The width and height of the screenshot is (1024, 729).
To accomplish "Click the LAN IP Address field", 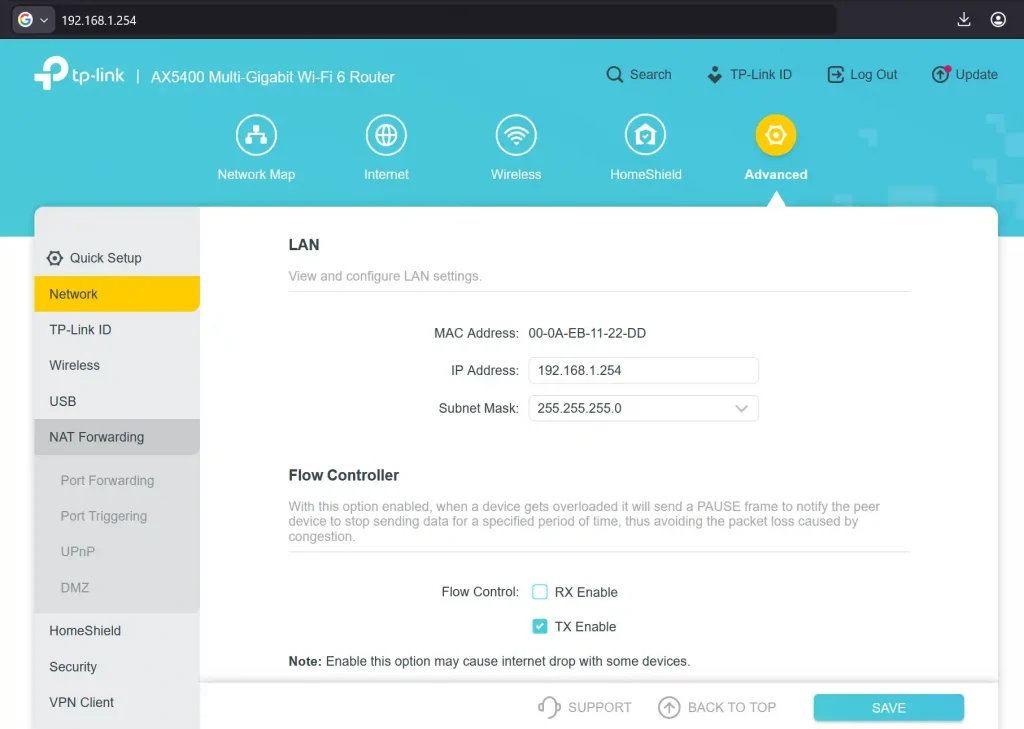I will (x=643, y=370).
